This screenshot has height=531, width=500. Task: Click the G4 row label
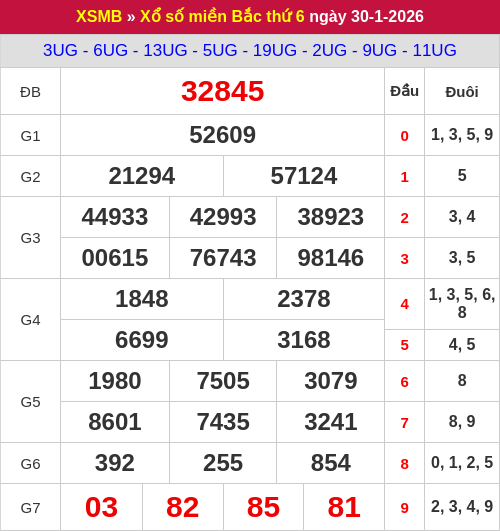(30, 320)
